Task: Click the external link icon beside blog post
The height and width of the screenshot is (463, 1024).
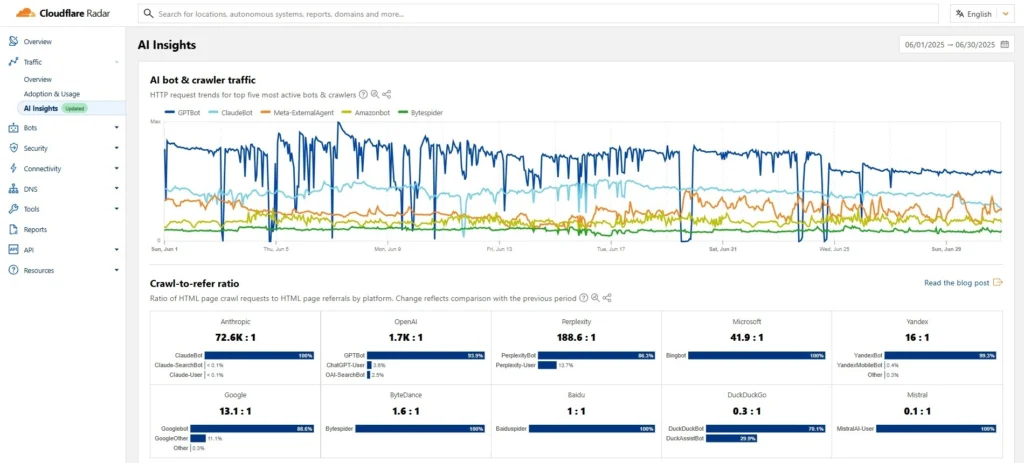Action: (x=997, y=283)
